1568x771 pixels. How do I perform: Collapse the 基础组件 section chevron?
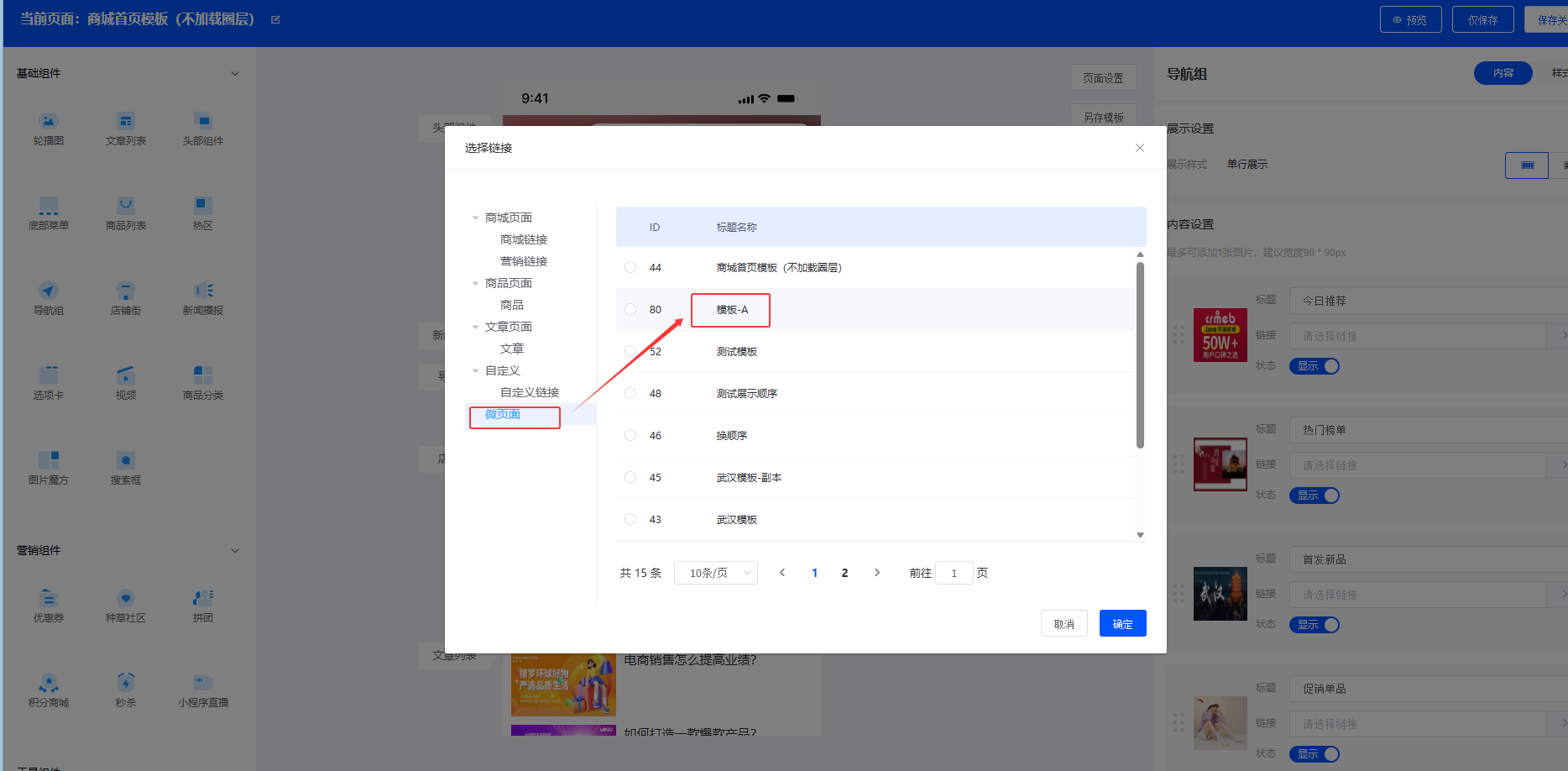(x=235, y=74)
